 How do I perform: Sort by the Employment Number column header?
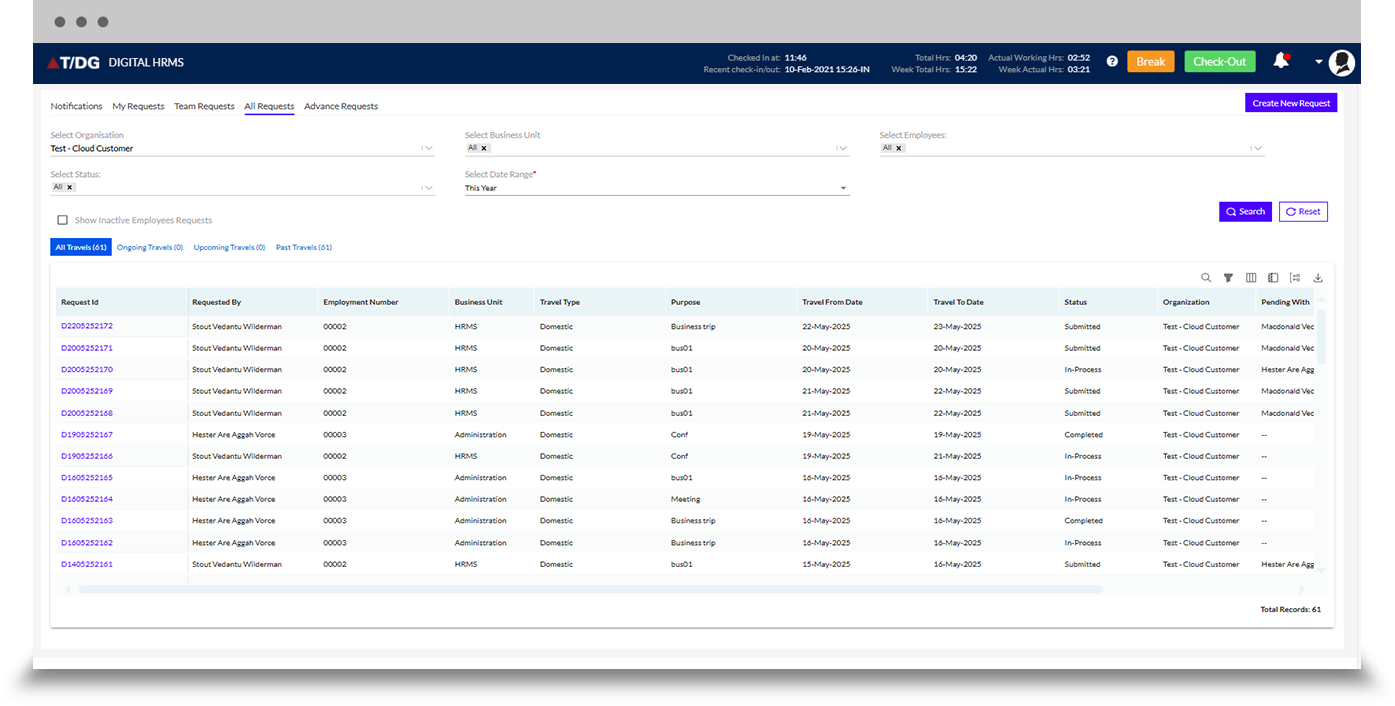[384, 302]
